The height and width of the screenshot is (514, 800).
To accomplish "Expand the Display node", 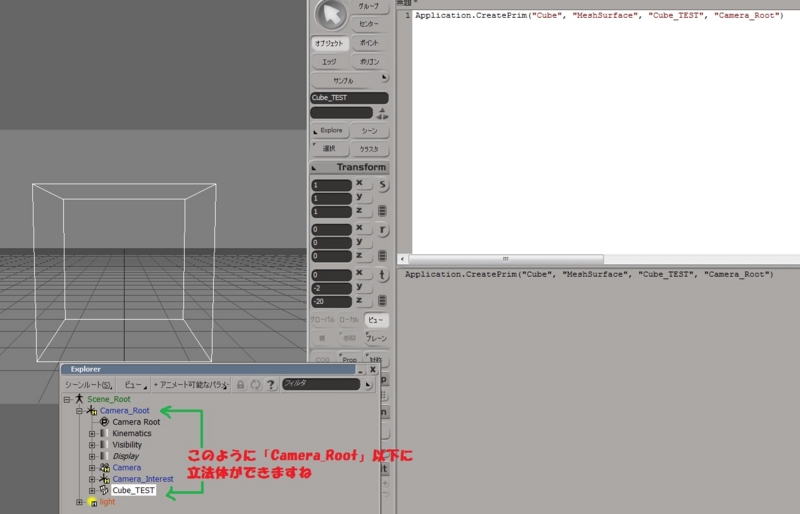I will pos(92,456).
